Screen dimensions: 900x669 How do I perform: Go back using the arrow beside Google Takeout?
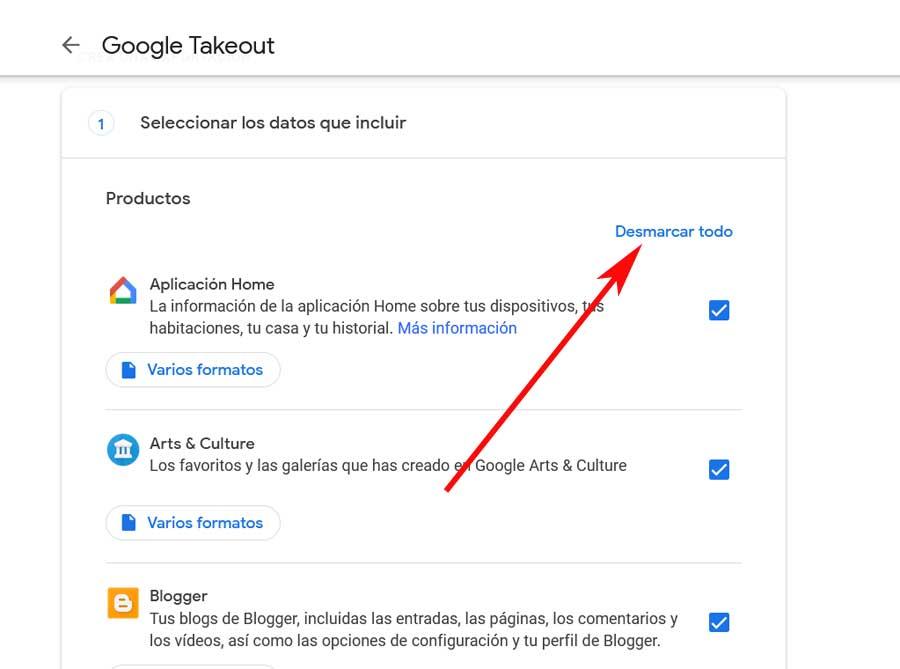[x=70, y=45]
